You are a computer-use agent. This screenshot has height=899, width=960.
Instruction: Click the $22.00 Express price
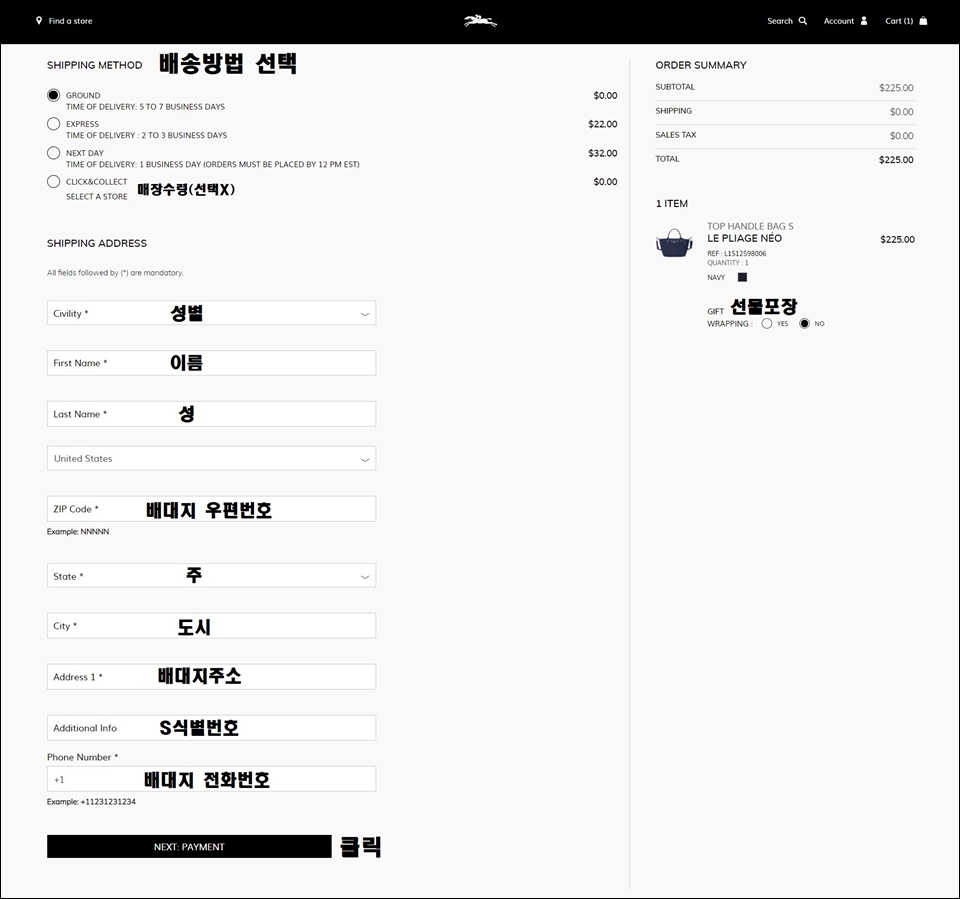[602, 124]
